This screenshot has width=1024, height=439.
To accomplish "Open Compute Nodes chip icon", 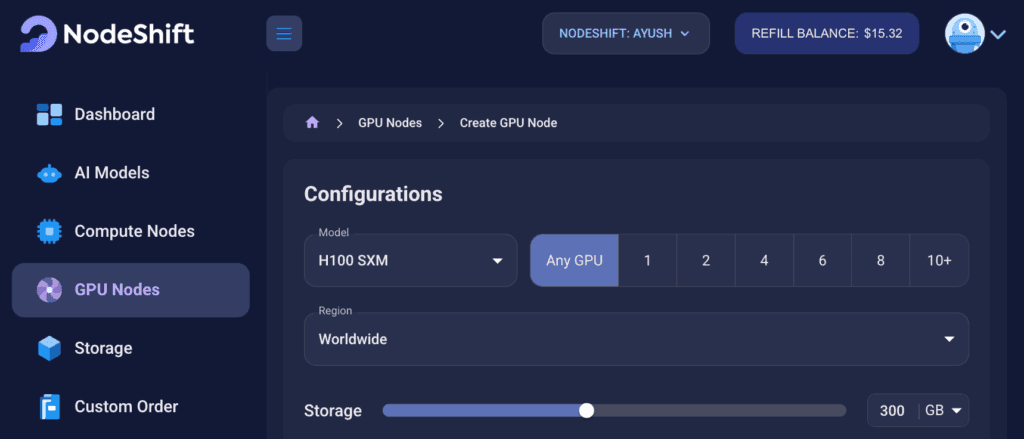I will (x=49, y=231).
